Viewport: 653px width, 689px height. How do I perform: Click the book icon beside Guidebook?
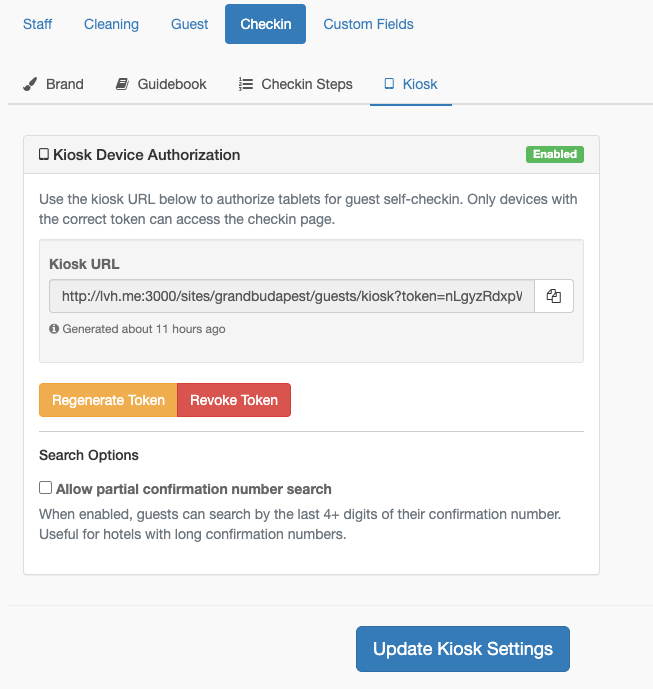122,84
